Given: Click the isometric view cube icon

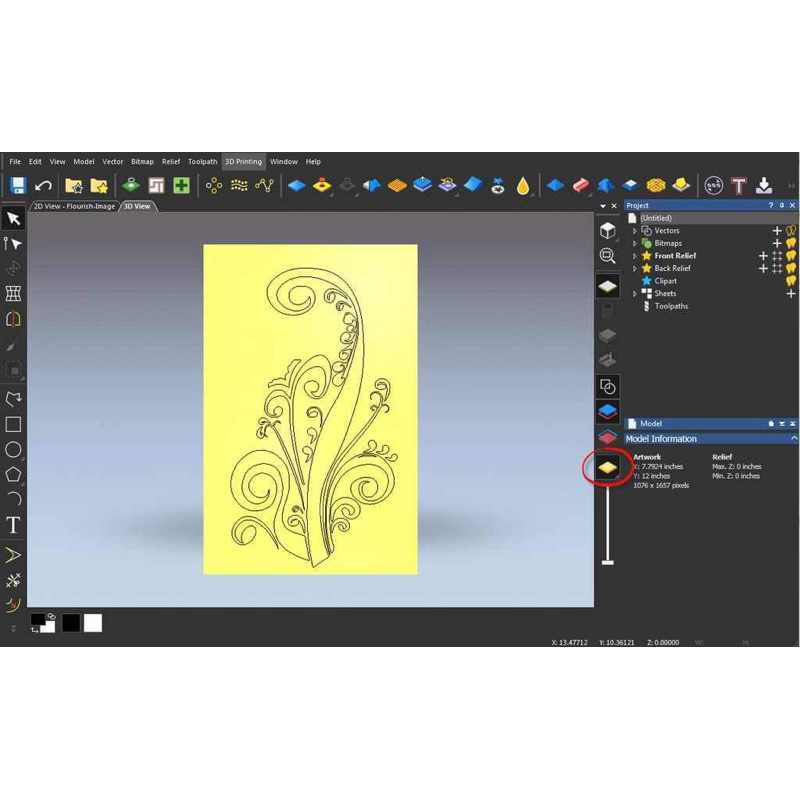Looking at the screenshot, I should point(607,231).
